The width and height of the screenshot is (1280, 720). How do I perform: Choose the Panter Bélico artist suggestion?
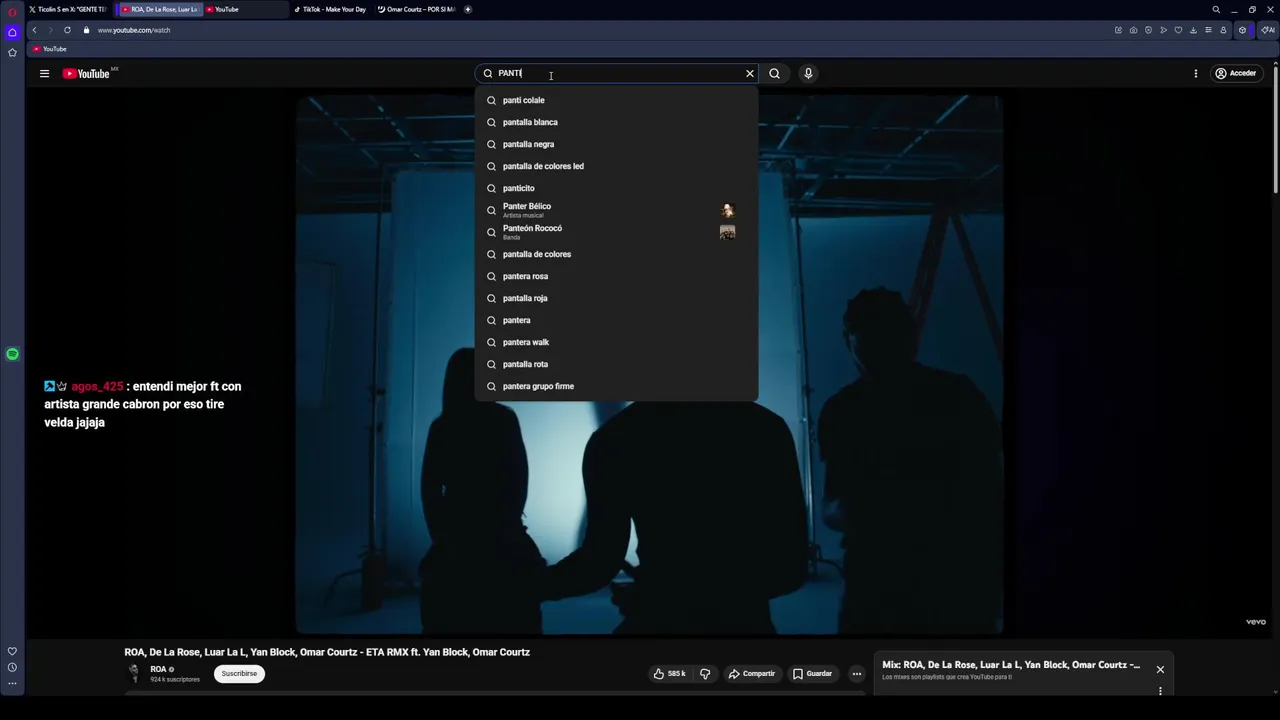tap(617, 210)
